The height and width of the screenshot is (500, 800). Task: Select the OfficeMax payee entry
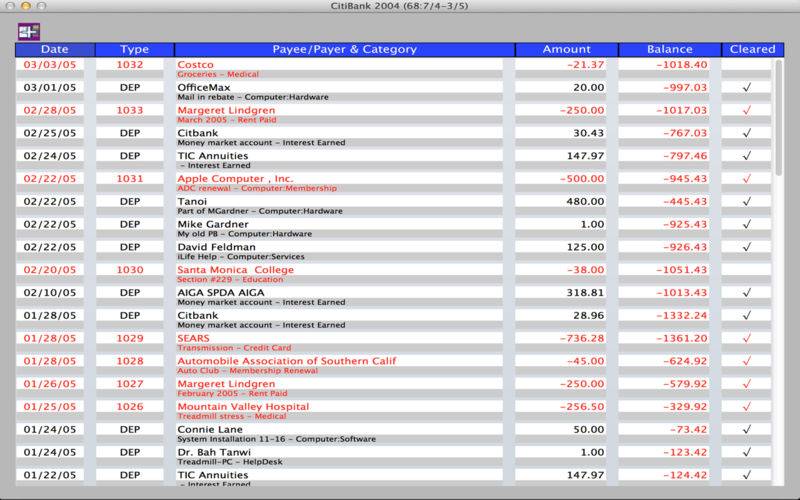tap(204, 88)
